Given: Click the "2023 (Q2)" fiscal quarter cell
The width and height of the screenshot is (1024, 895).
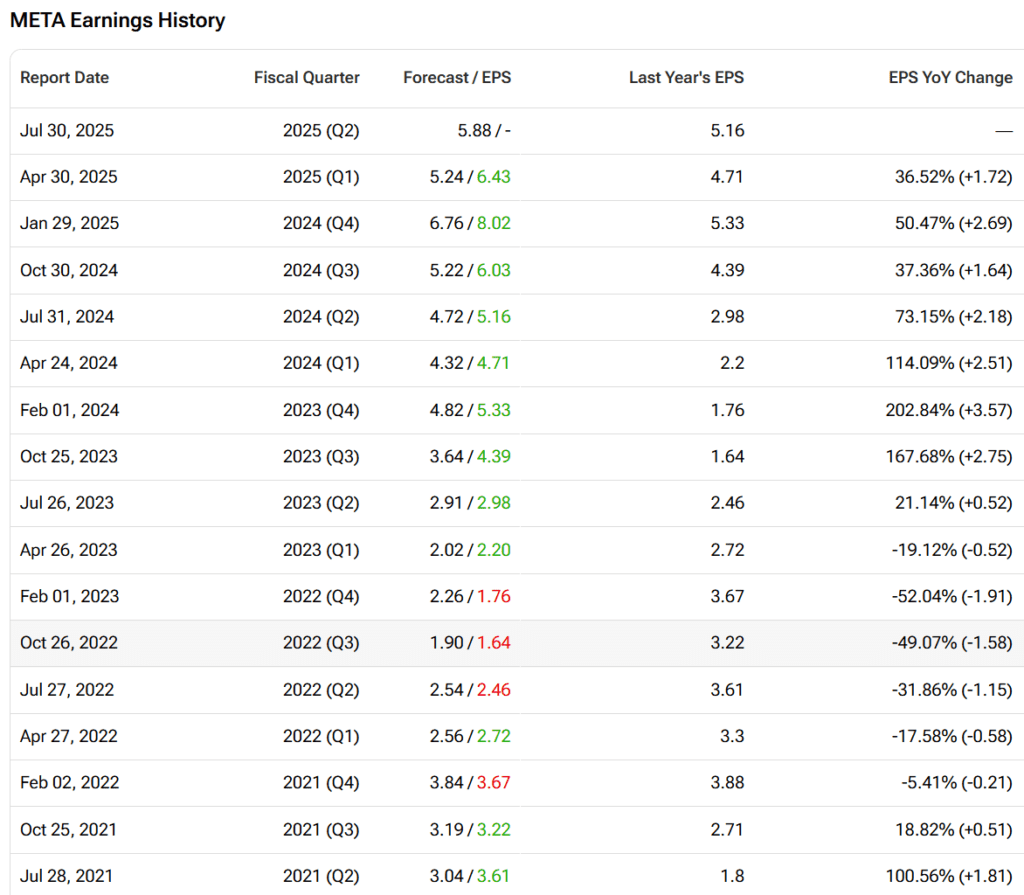Looking at the screenshot, I should 321,503.
